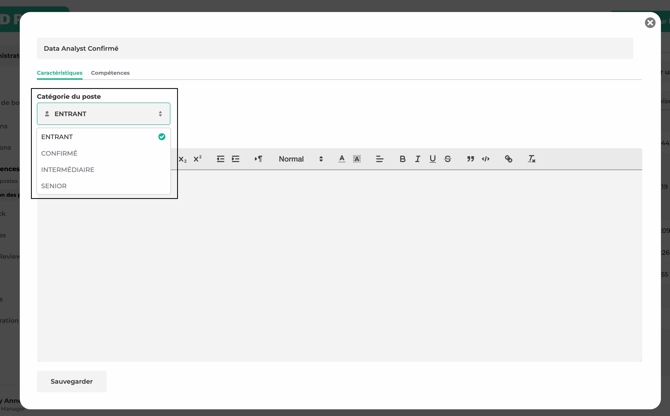
Task: Insert a code block
Action: (x=486, y=159)
